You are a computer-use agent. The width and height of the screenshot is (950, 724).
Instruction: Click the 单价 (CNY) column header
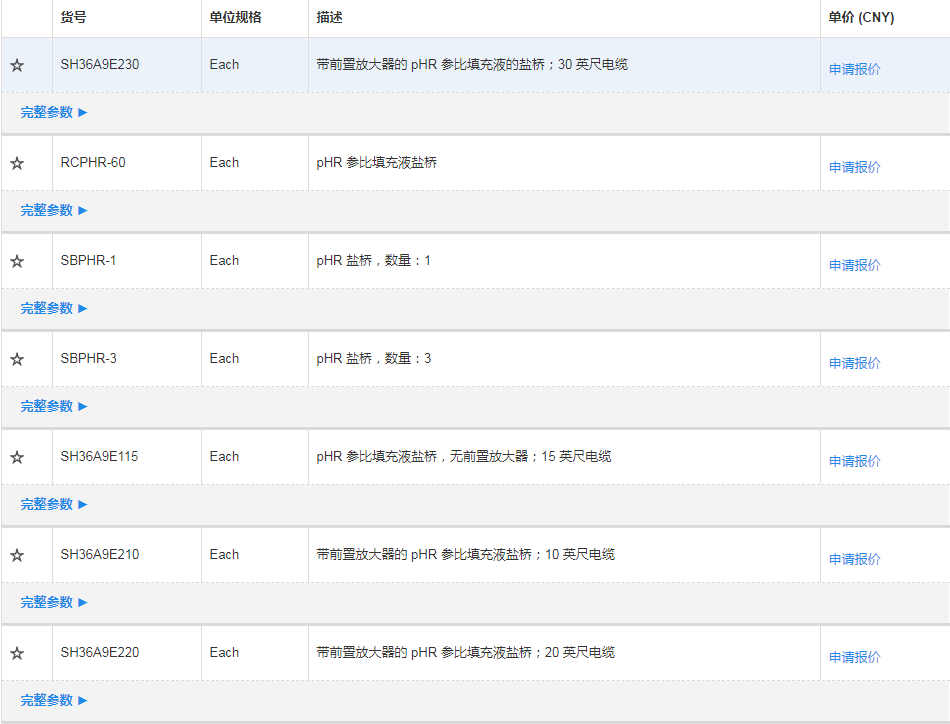pos(861,18)
